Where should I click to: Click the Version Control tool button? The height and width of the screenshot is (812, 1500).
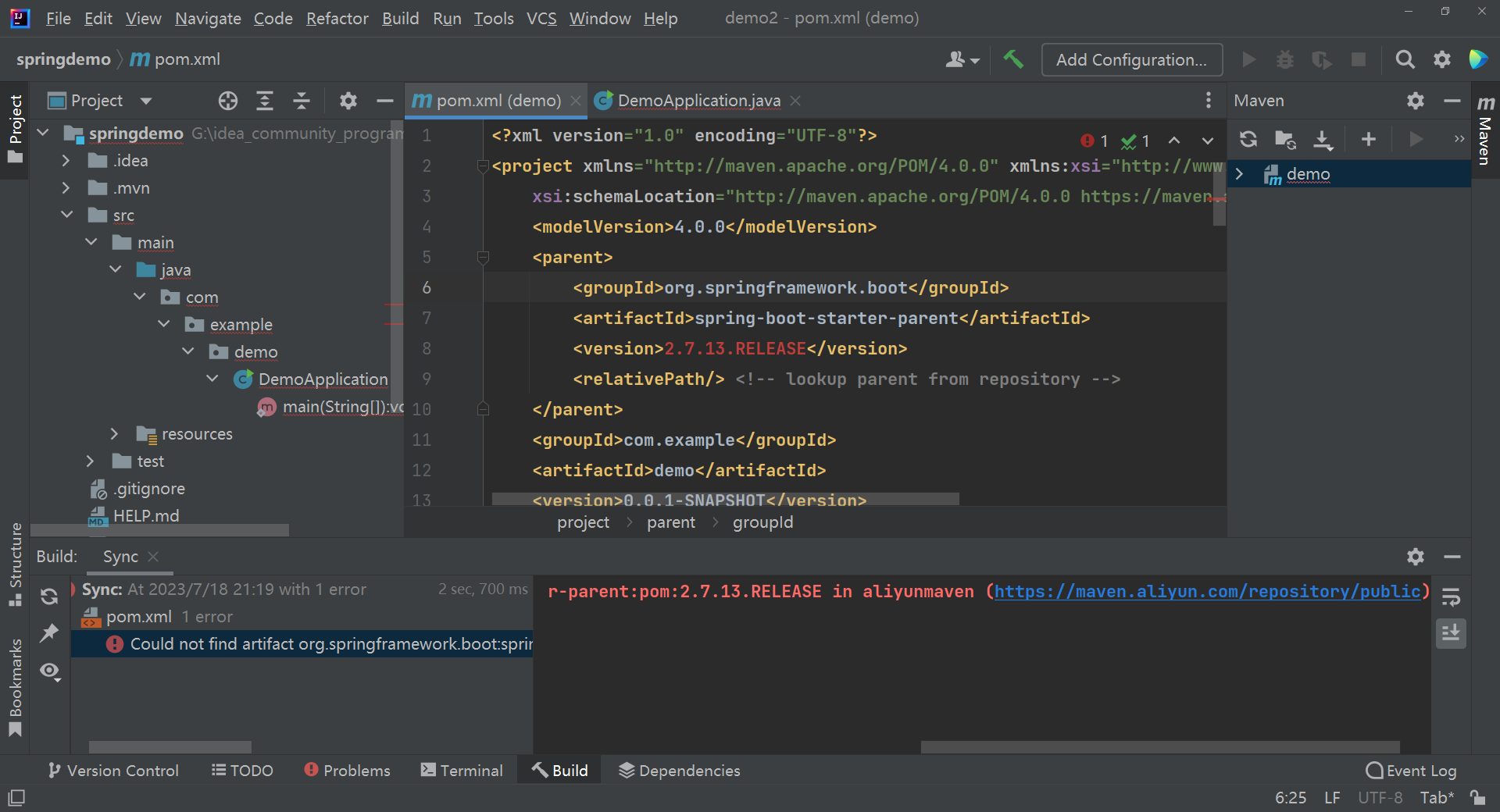pos(114,771)
